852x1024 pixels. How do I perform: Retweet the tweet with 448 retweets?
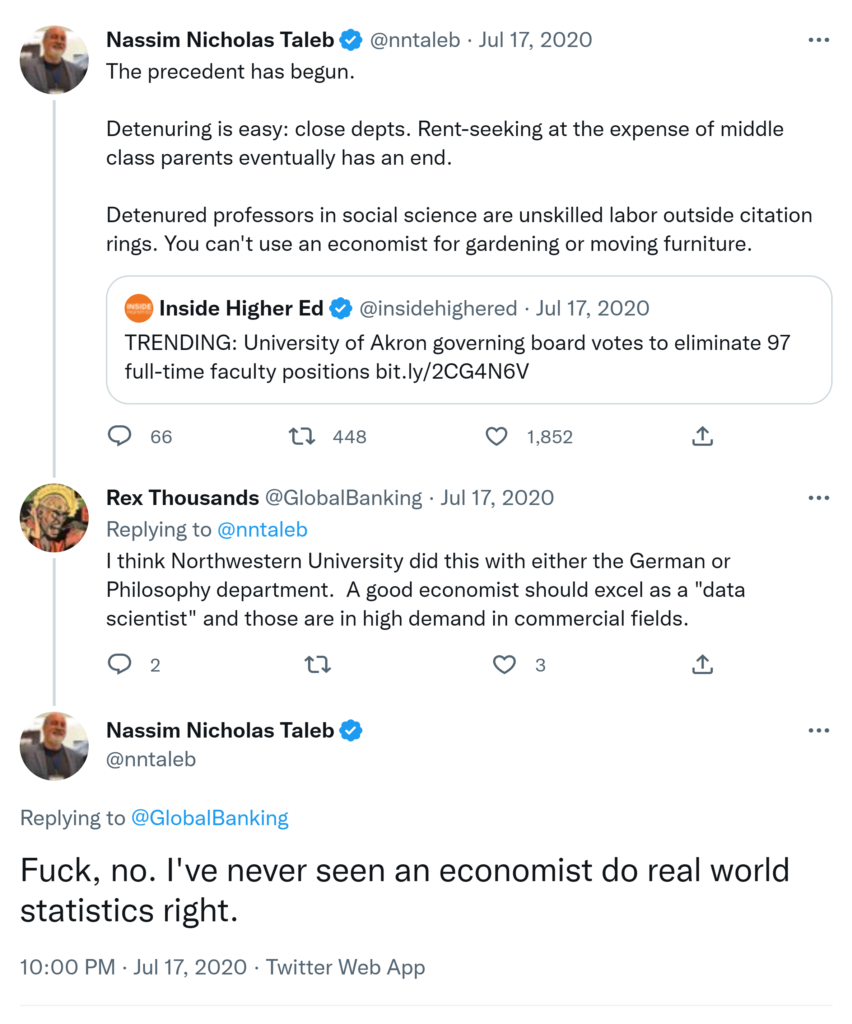click(x=300, y=436)
